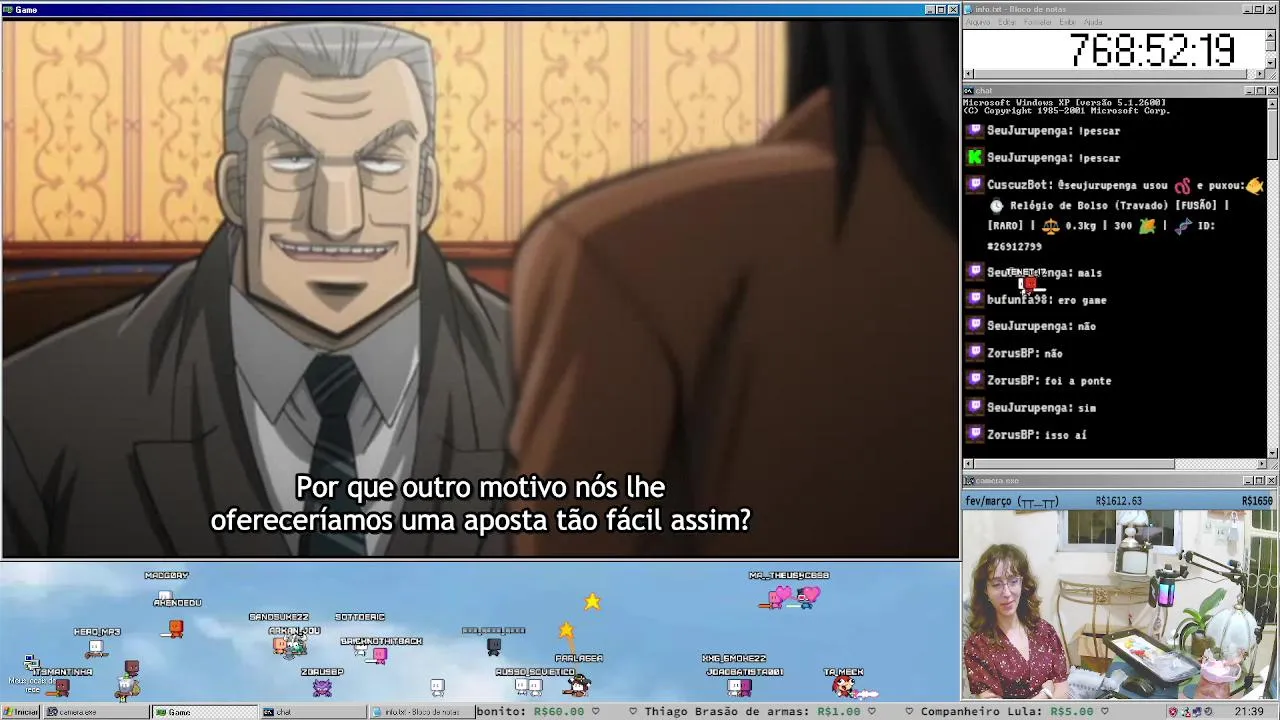This screenshot has height=720, width=1280.
Task: Click Notepad vertical scroll down arrow
Action: 1271,62
